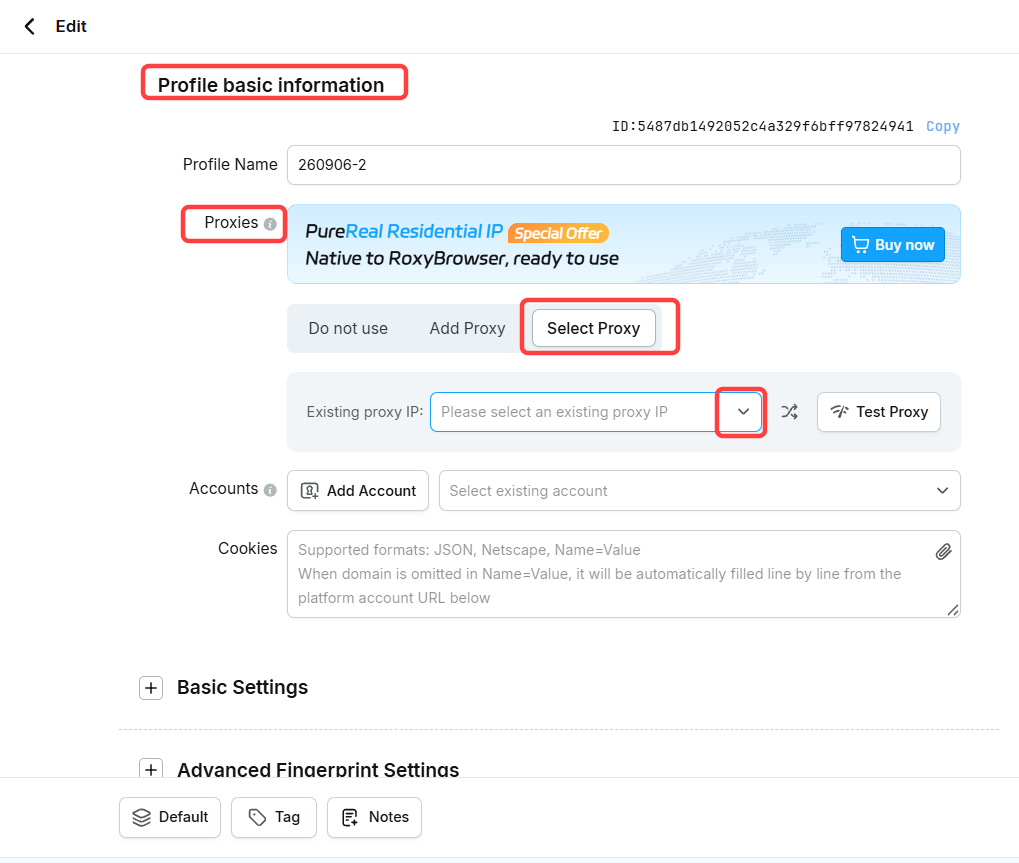This screenshot has height=863, width=1019.
Task: Test the selected proxy
Action: point(879,412)
